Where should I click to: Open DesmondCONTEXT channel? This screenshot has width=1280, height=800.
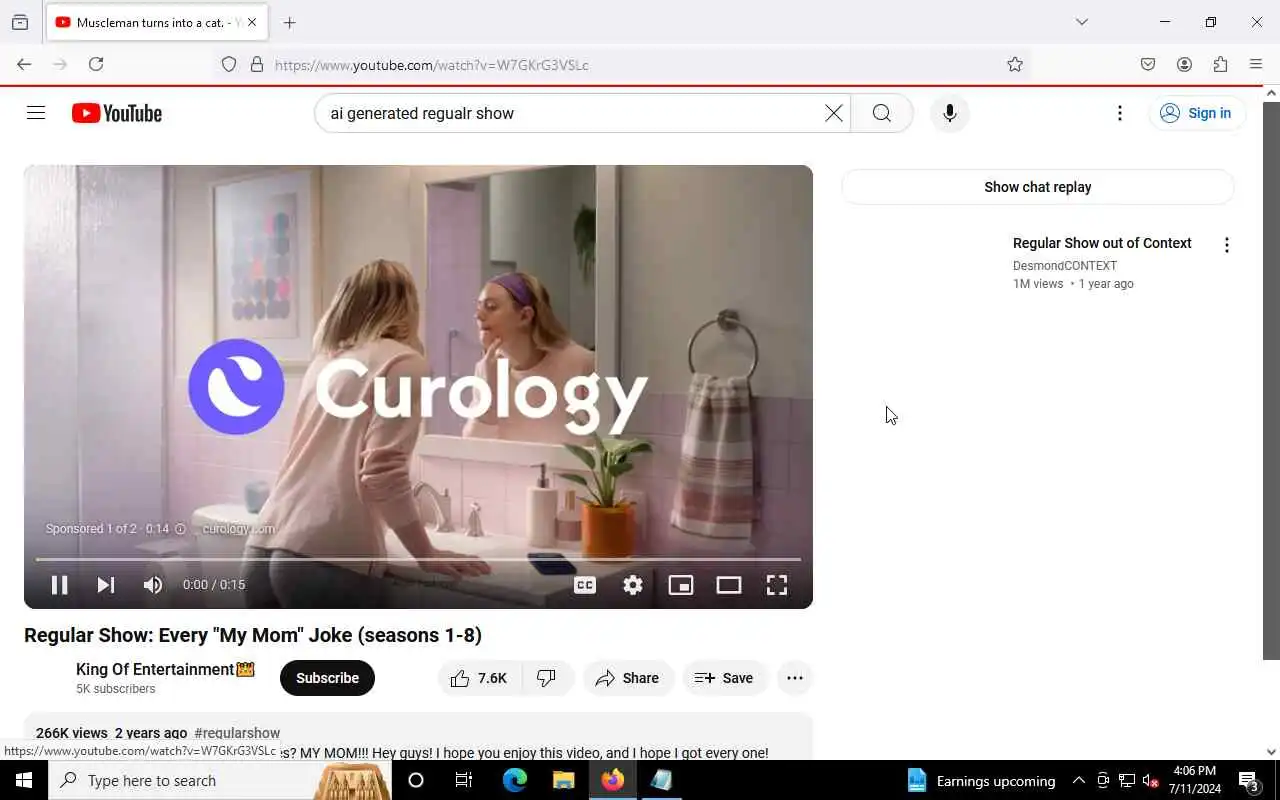[x=1065, y=266]
